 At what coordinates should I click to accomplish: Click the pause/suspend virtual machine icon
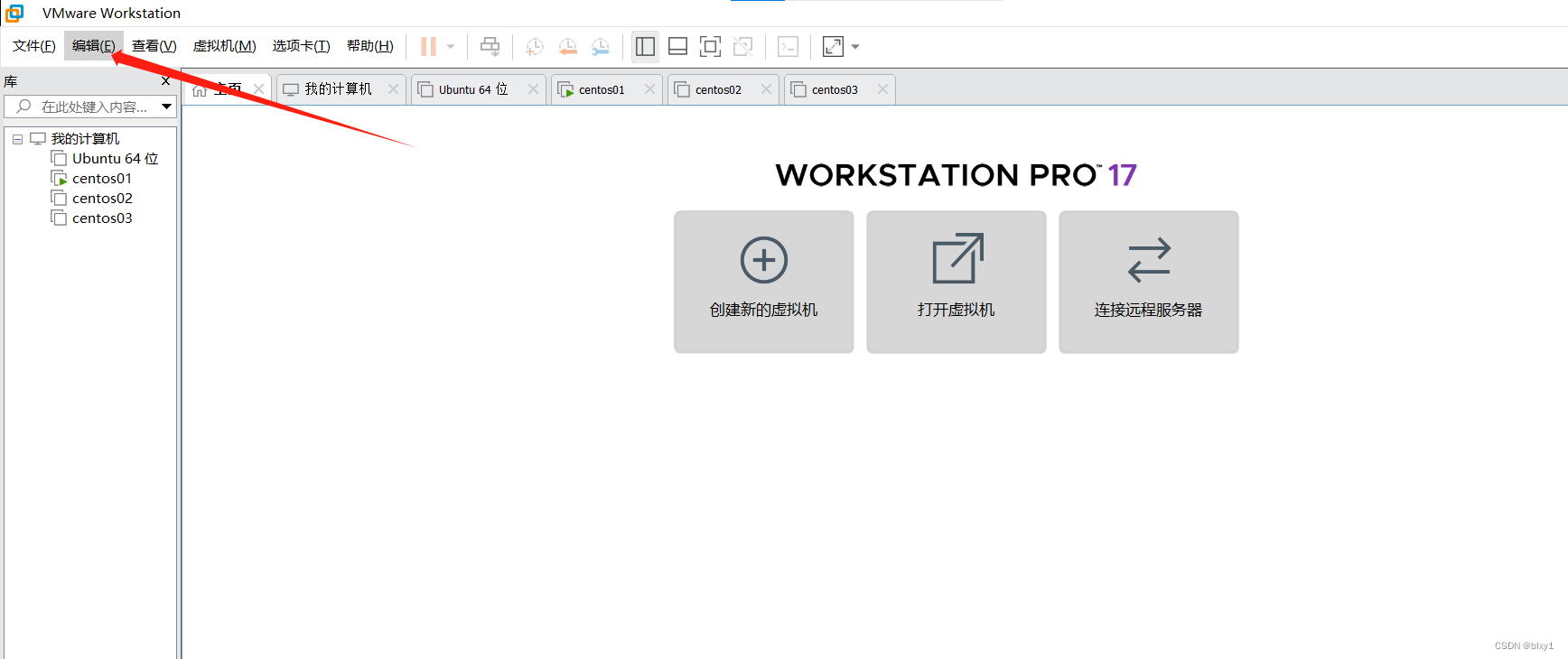[428, 46]
